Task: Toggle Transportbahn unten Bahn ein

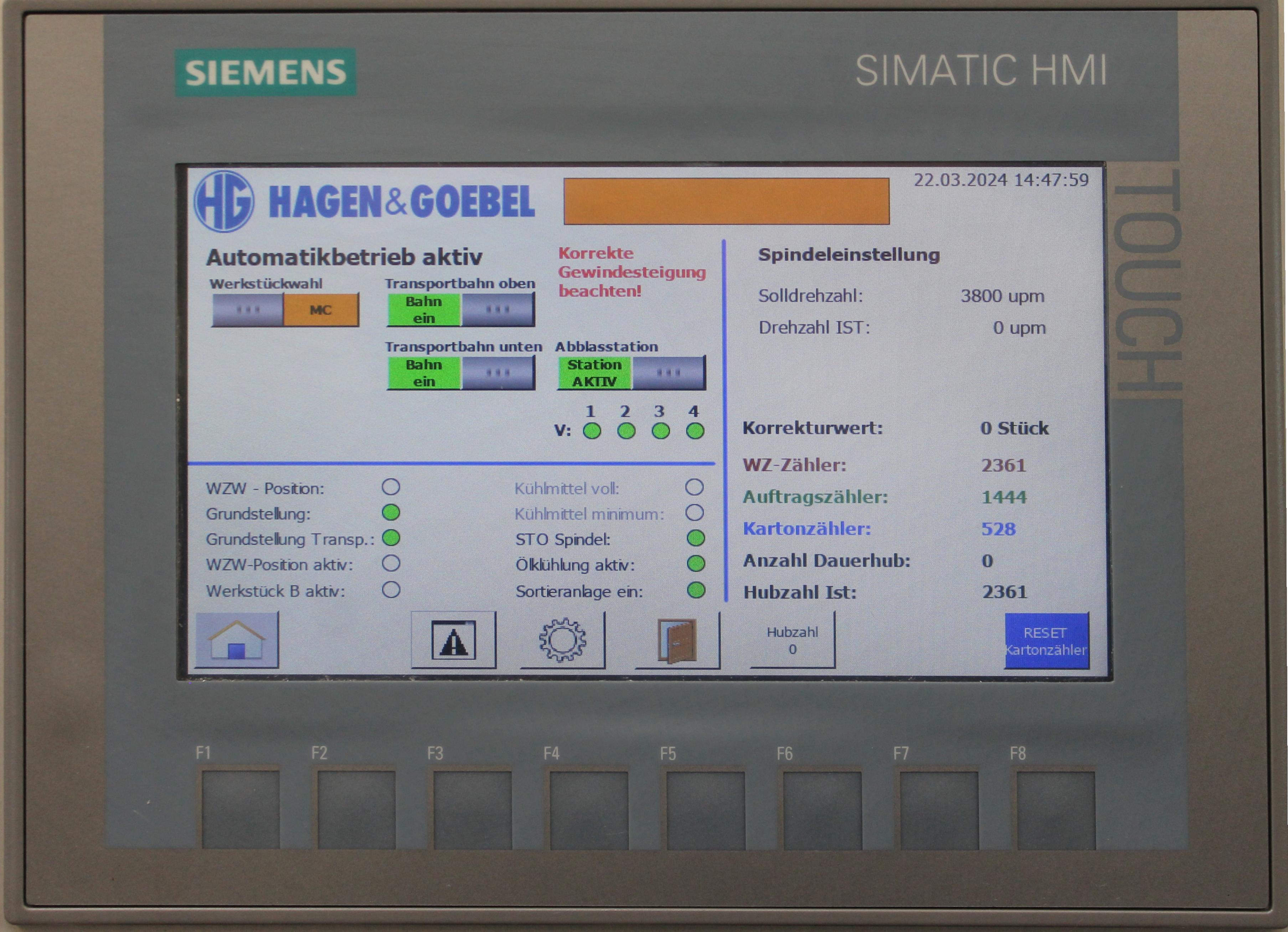Action: pos(424,373)
